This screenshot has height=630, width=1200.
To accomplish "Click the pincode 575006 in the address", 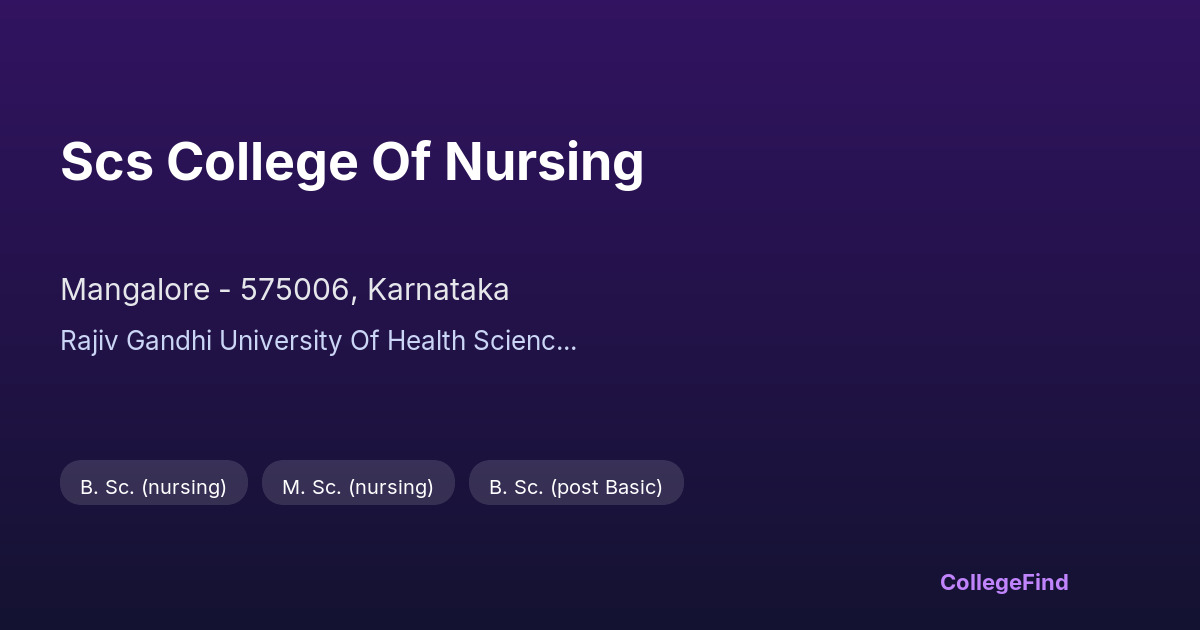I will (x=297, y=290).
